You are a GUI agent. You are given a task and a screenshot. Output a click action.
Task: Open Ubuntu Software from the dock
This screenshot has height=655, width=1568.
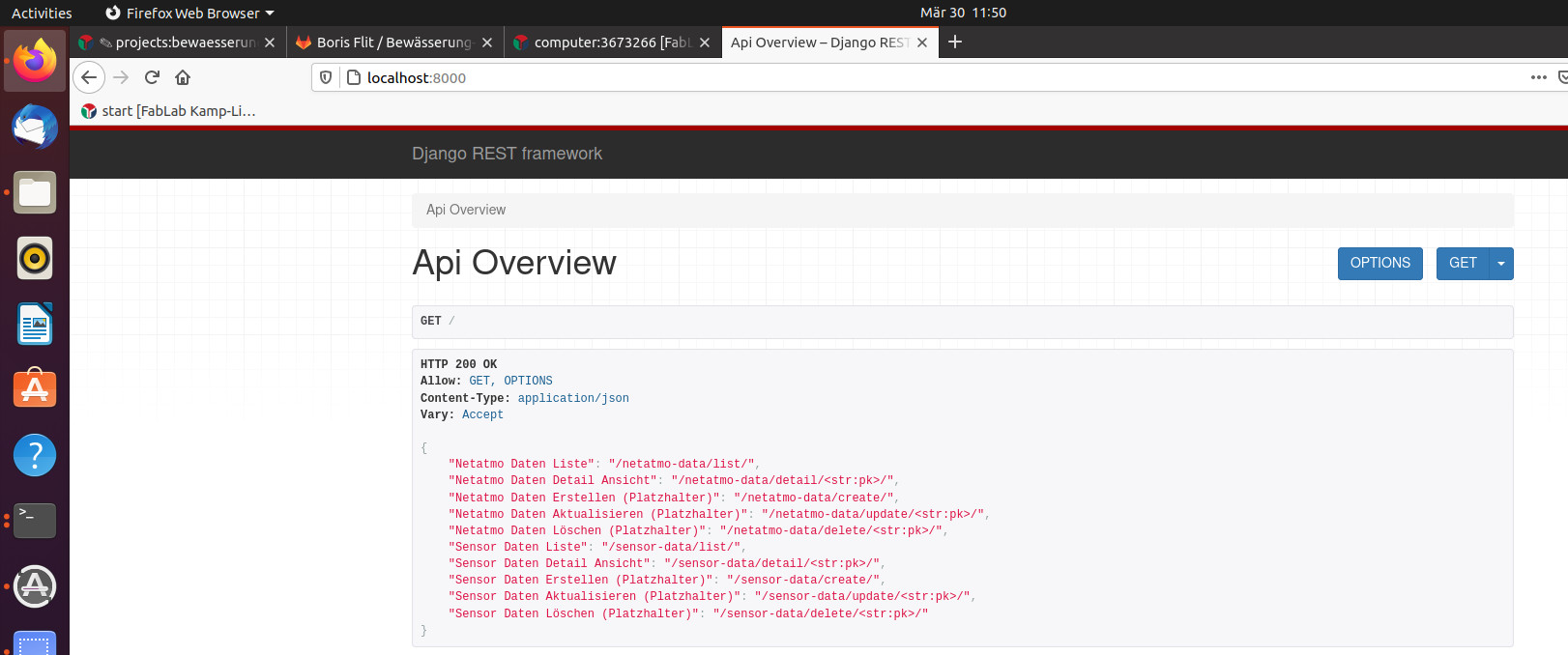click(x=35, y=389)
